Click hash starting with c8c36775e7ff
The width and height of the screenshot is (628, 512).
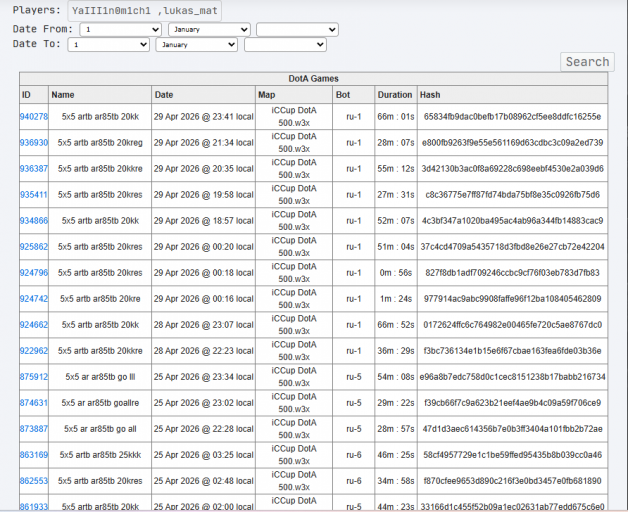pos(512,195)
